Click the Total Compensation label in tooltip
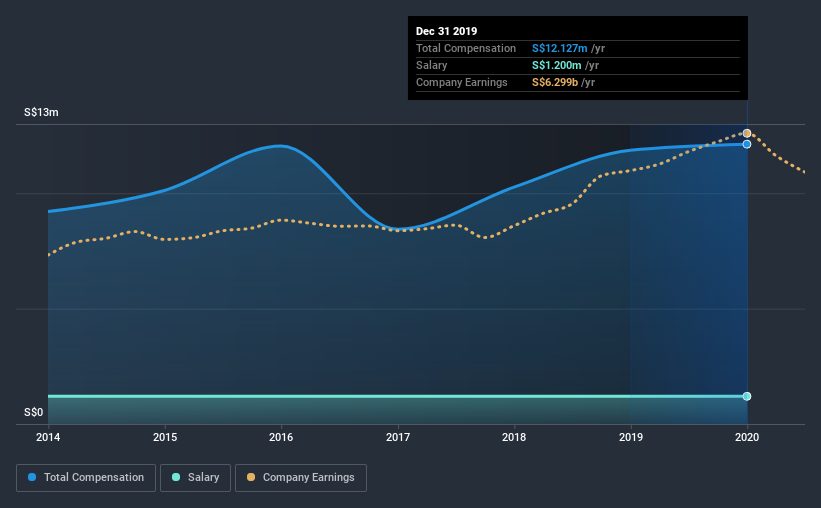821x508 pixels. [x=466, y=49]
